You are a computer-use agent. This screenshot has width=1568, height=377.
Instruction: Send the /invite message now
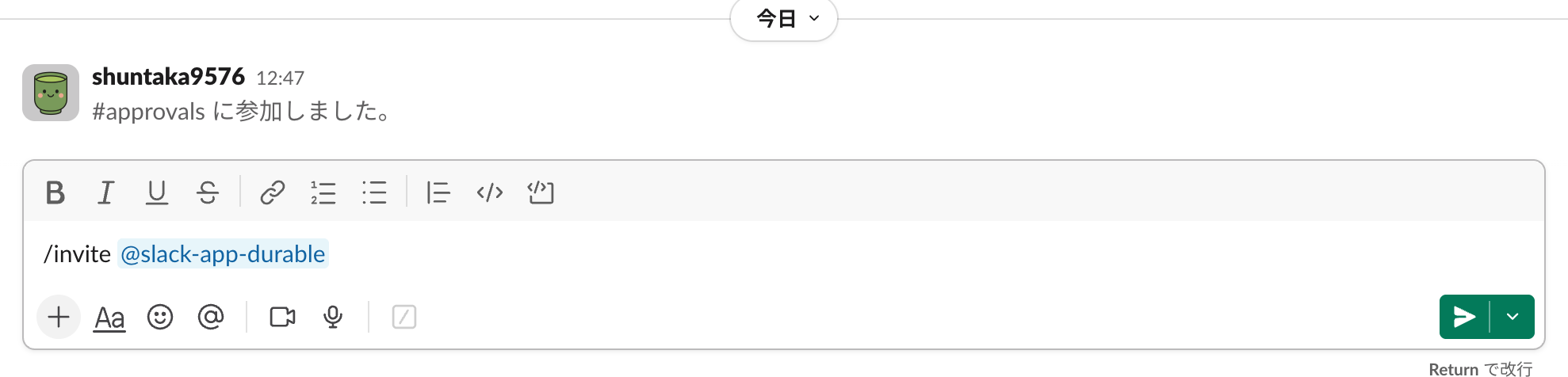pos(1464,317)
